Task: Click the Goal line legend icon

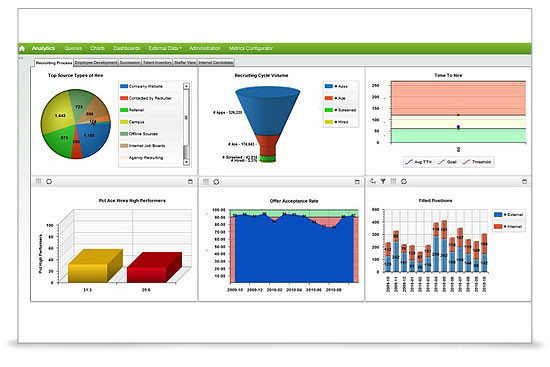Action: [441, 162]
